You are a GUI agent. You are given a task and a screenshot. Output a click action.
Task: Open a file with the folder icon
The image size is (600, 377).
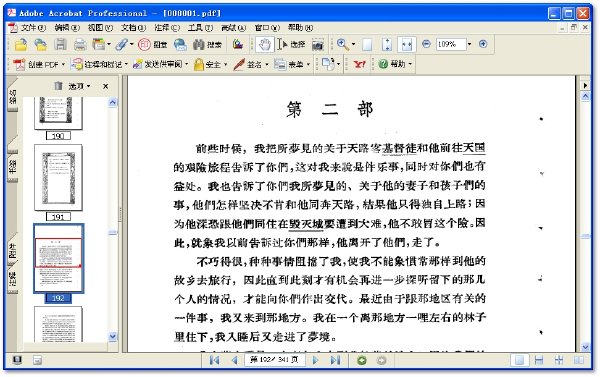click(x=21, y=45)
